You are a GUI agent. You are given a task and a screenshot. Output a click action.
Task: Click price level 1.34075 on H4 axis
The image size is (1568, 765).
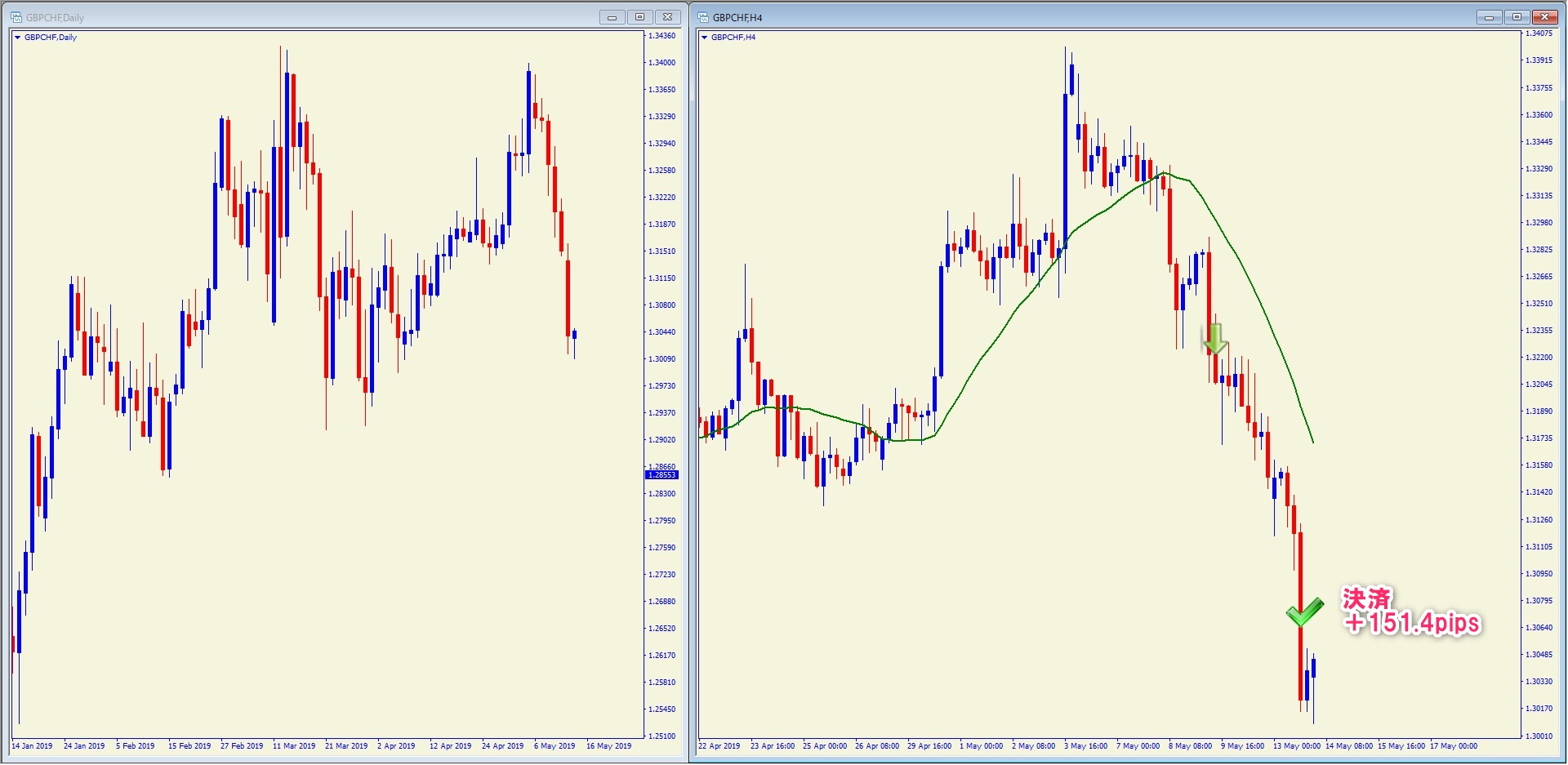tap(1539, 33)
